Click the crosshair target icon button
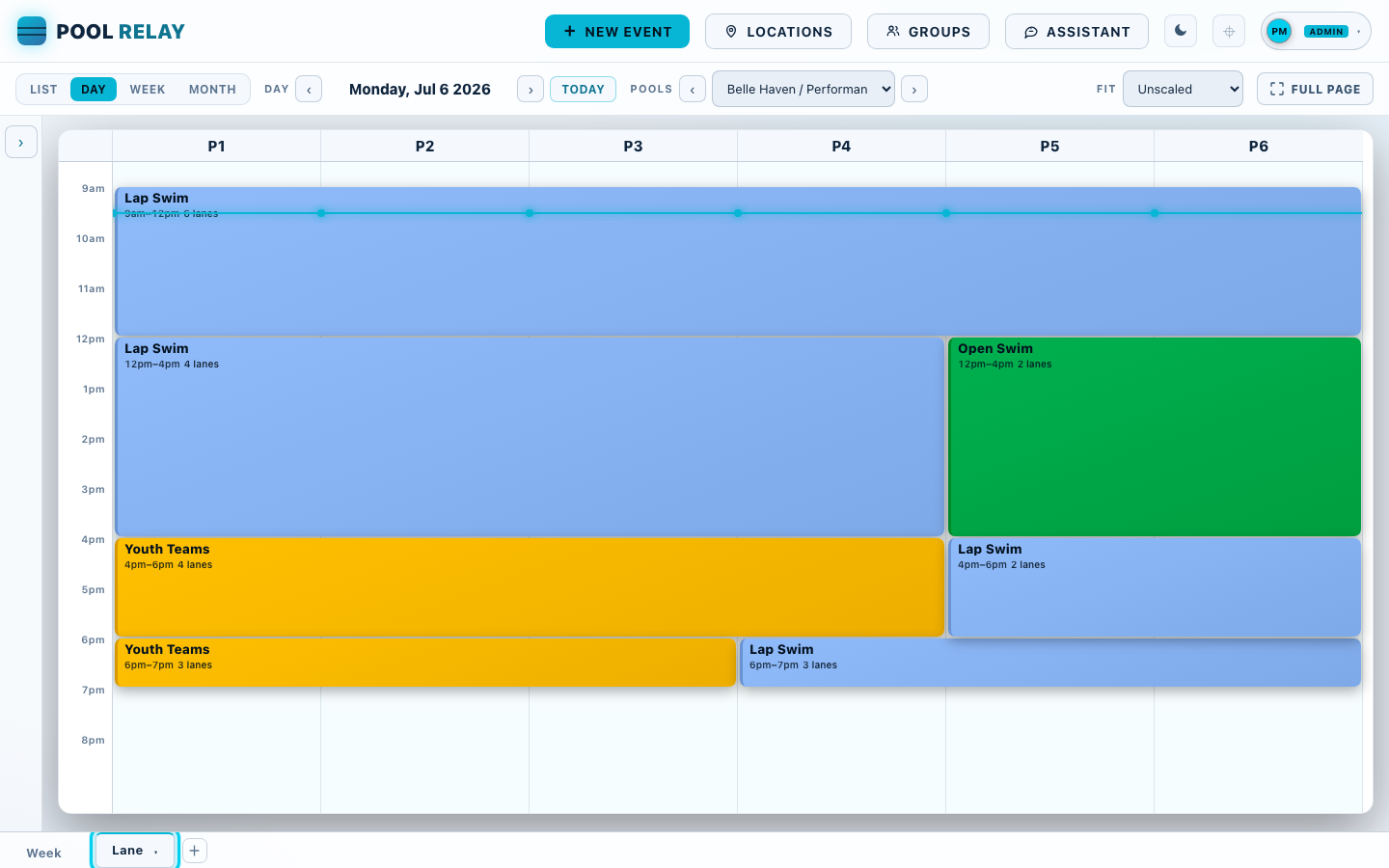The height and width of the screenshot is (868, 1389). (x=1229, y=31)
